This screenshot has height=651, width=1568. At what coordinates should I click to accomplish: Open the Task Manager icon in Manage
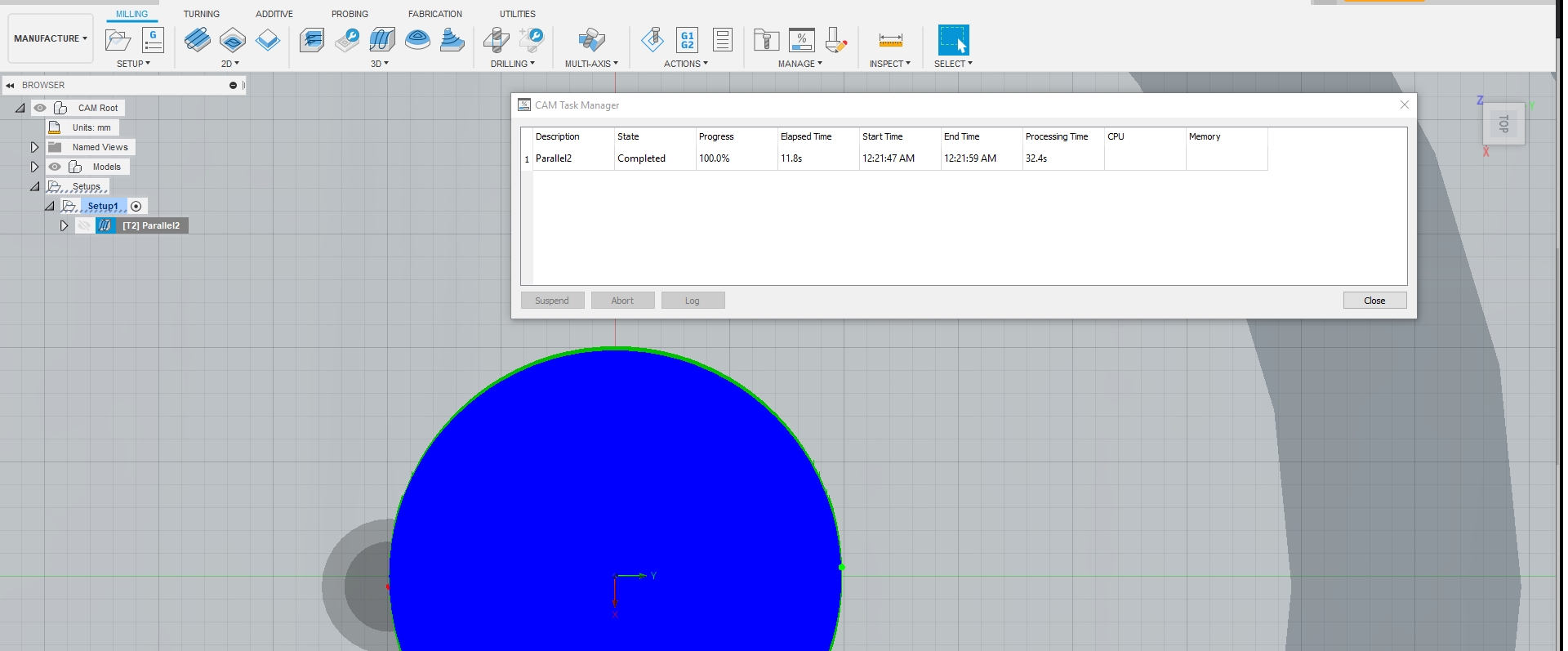[802, 40]
